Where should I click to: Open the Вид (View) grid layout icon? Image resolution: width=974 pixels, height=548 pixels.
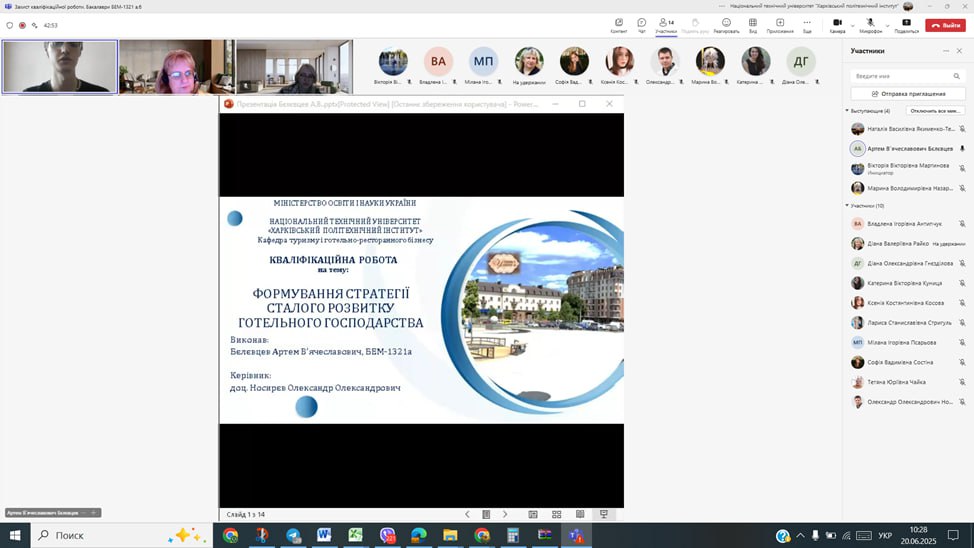click(752, 24)
